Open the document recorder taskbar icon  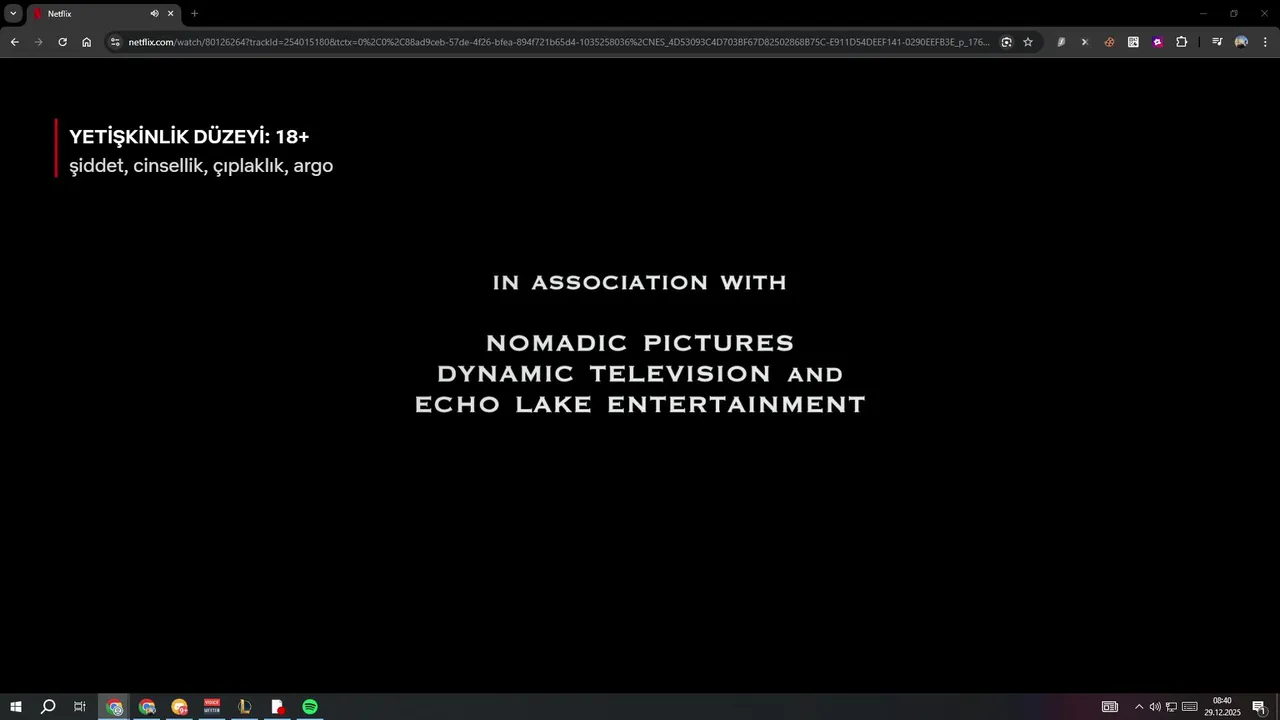point(277,707)
